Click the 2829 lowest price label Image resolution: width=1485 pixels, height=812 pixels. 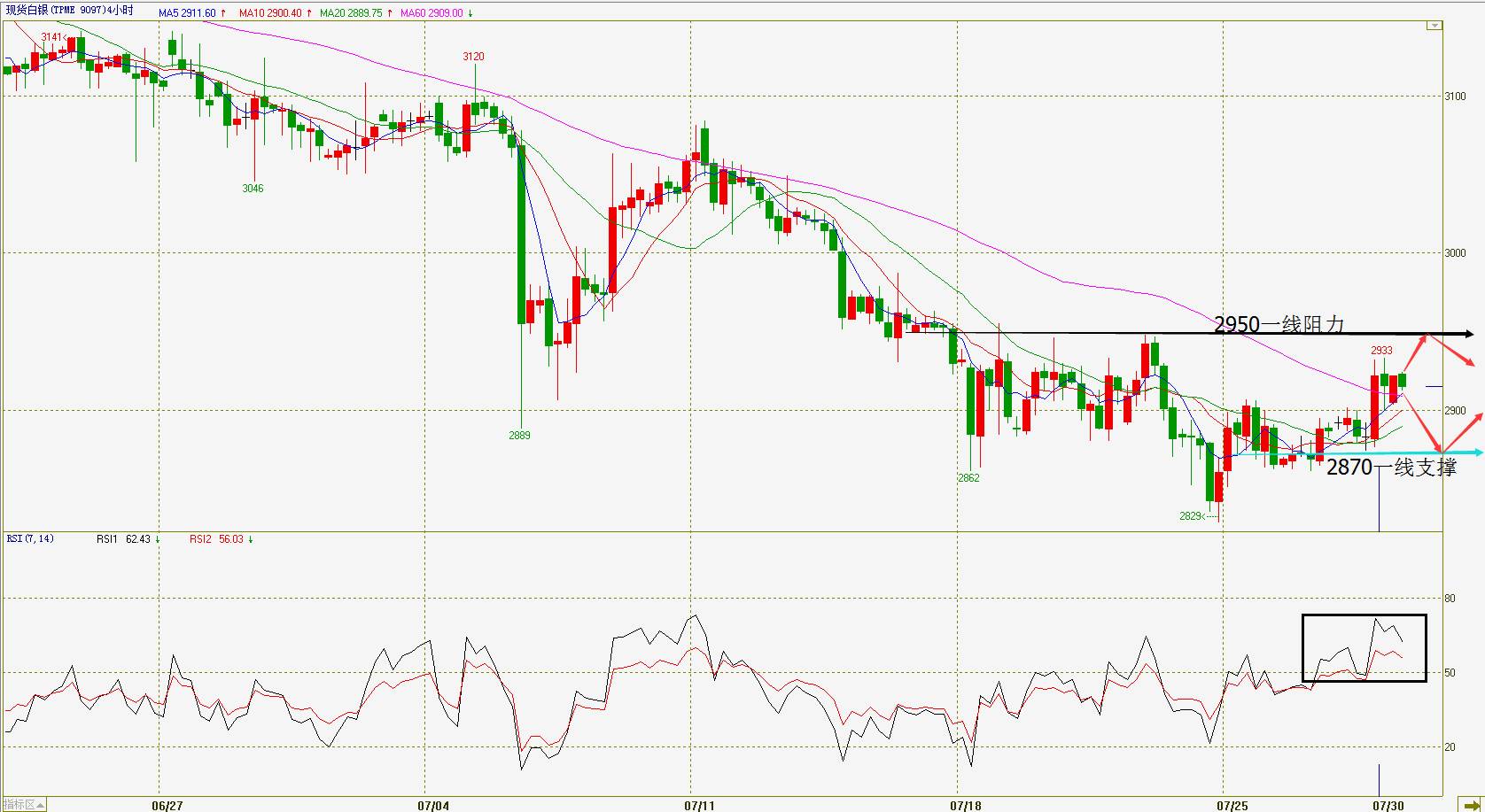[x=1191, y=516]
